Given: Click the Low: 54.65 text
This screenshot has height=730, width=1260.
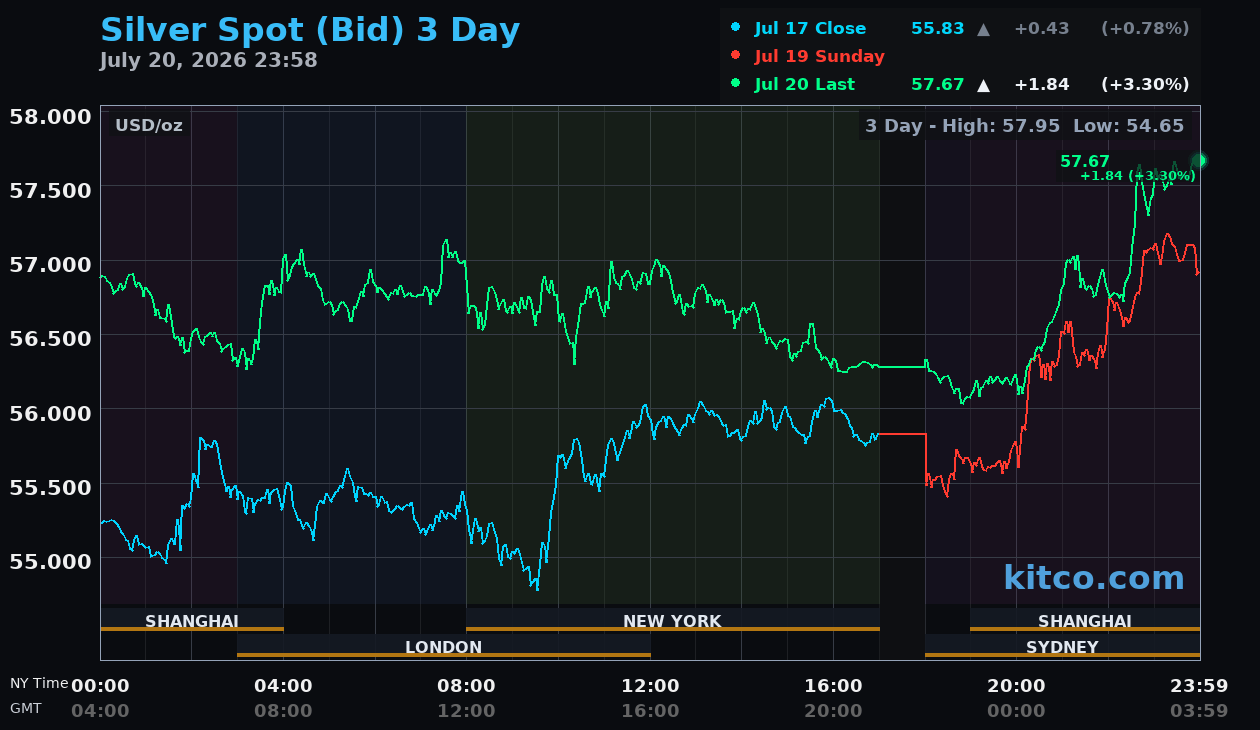Looking at the screenshot, I should pyautogui.click(x=1128, y=126).
